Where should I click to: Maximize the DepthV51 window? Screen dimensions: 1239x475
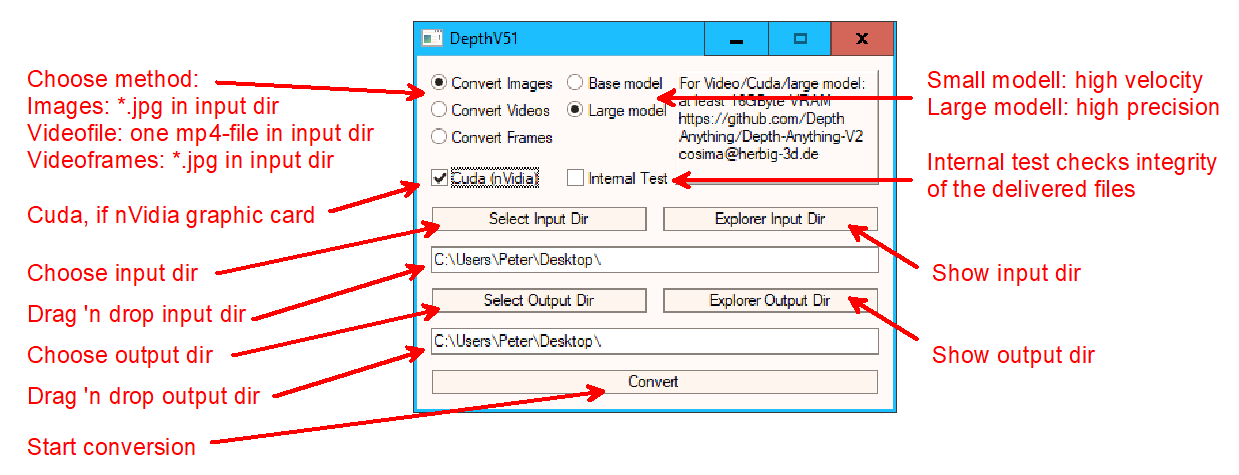(800, 39)
